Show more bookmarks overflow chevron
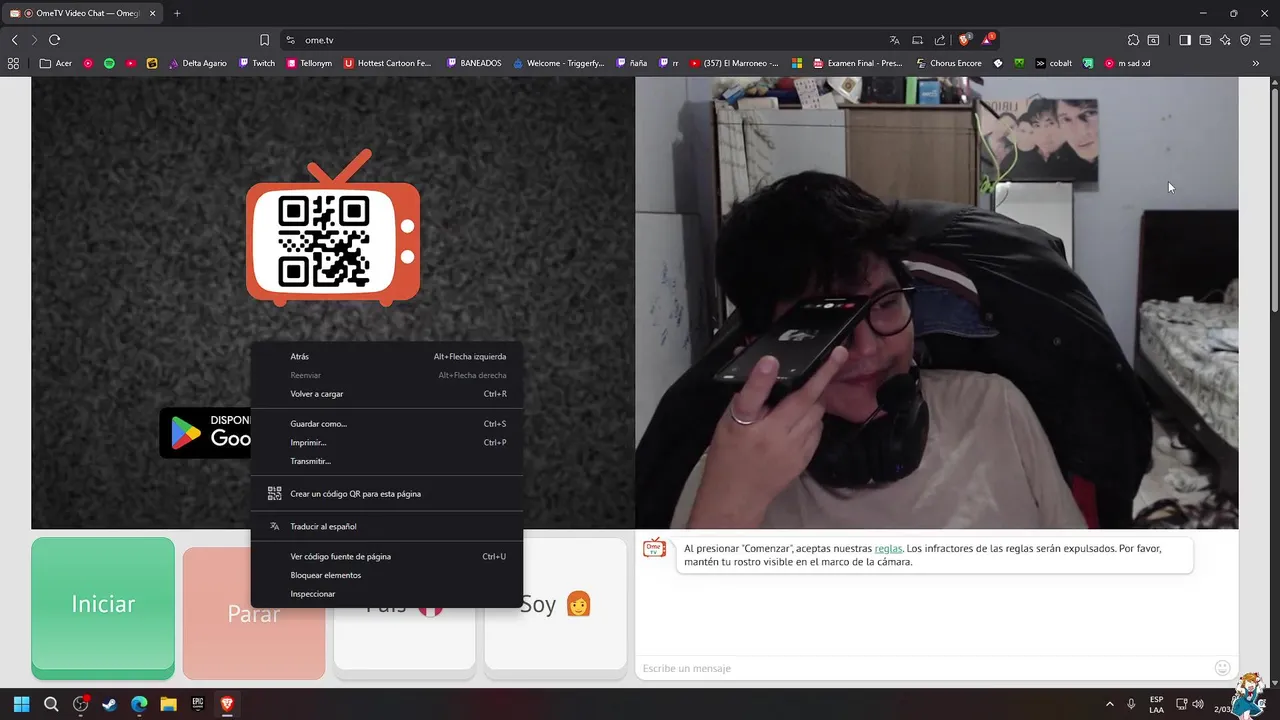The width and height of the screenshot is (1280, 720). click(x=1256, y=63)
